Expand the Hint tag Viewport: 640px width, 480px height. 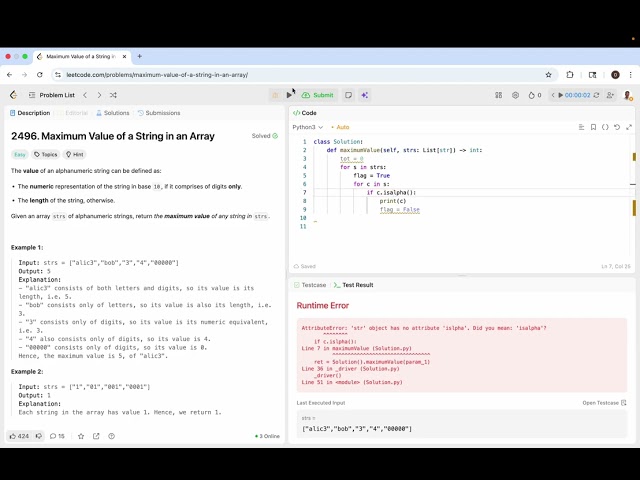tap(75, 155)
